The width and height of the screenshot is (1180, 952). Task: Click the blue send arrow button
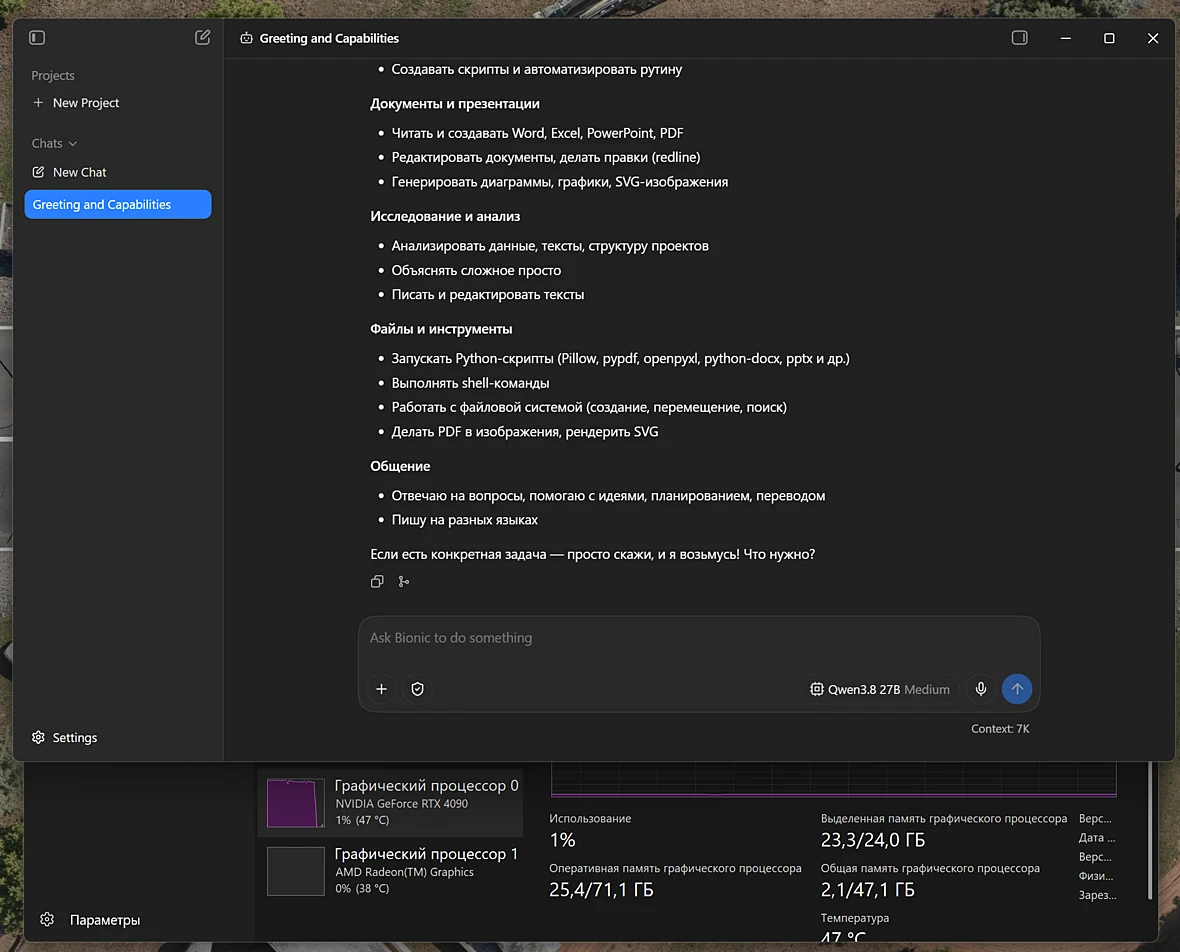[1017, 689]
